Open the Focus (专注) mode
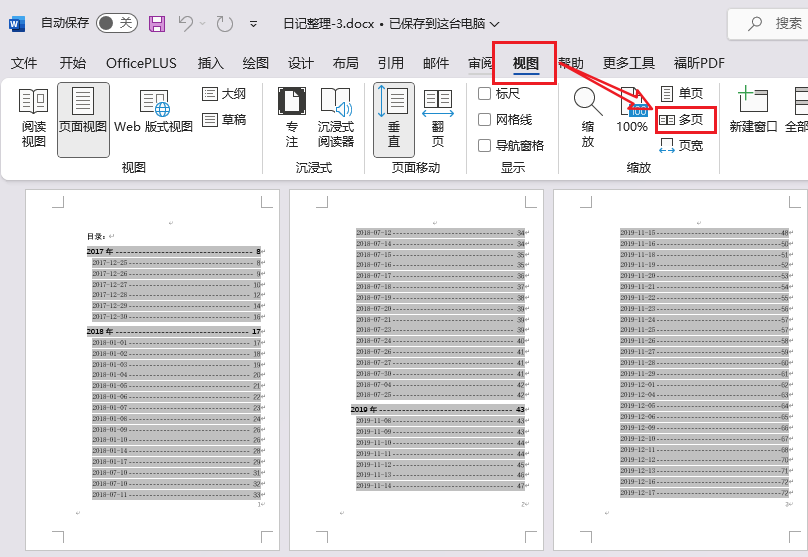This screenshot has width=808, height=557. coord(292,119)
